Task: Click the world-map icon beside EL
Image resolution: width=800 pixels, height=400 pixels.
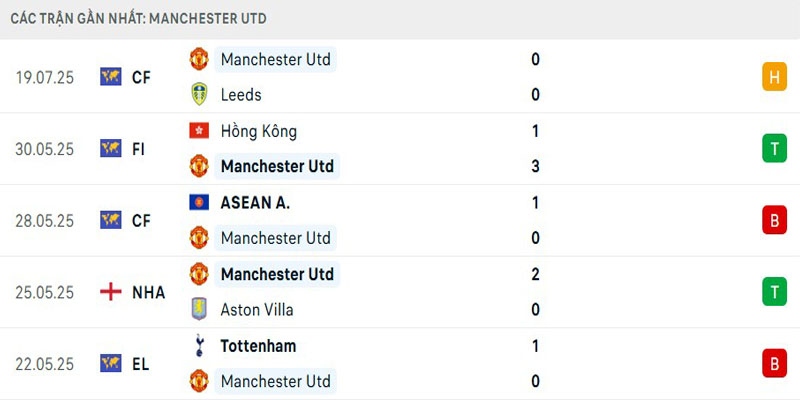Action: coord(110,364)
